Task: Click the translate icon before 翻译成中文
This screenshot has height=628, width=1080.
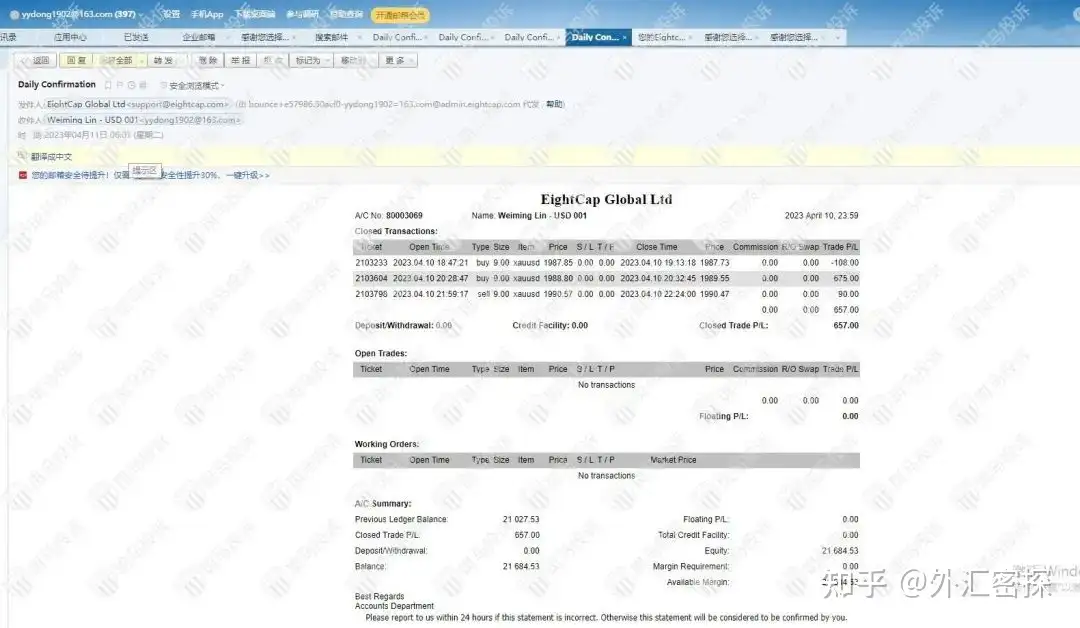Action: pos(22,156)
